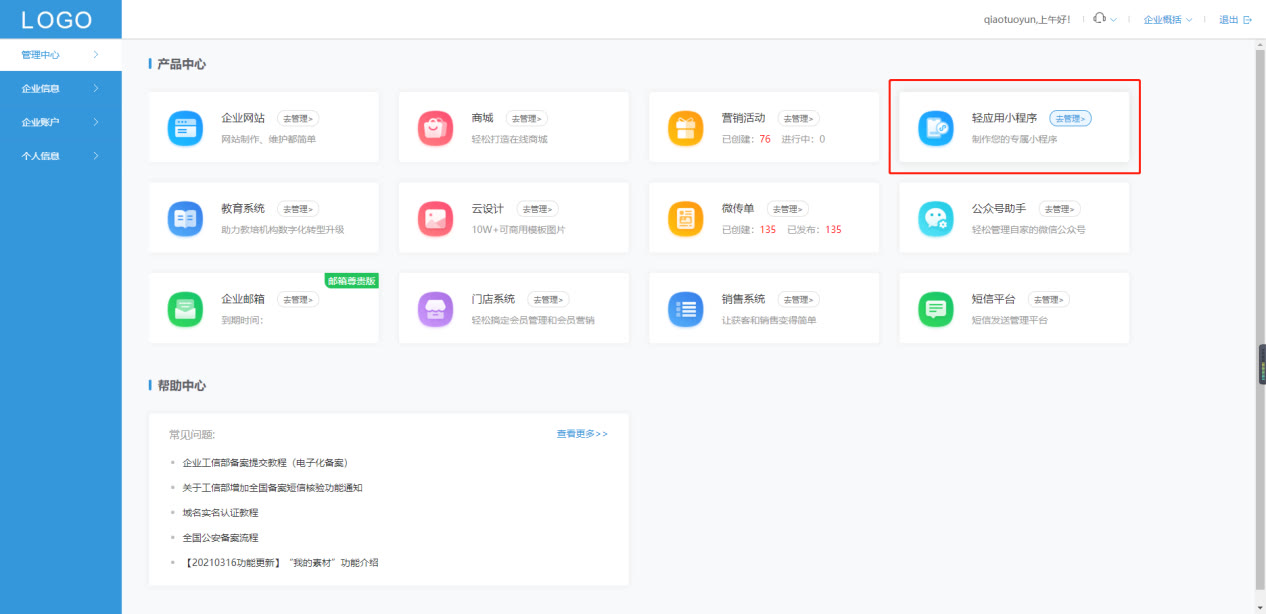Open the 企业概括 dropdown
This screenshot has width=1266, height=614.
1168,20
